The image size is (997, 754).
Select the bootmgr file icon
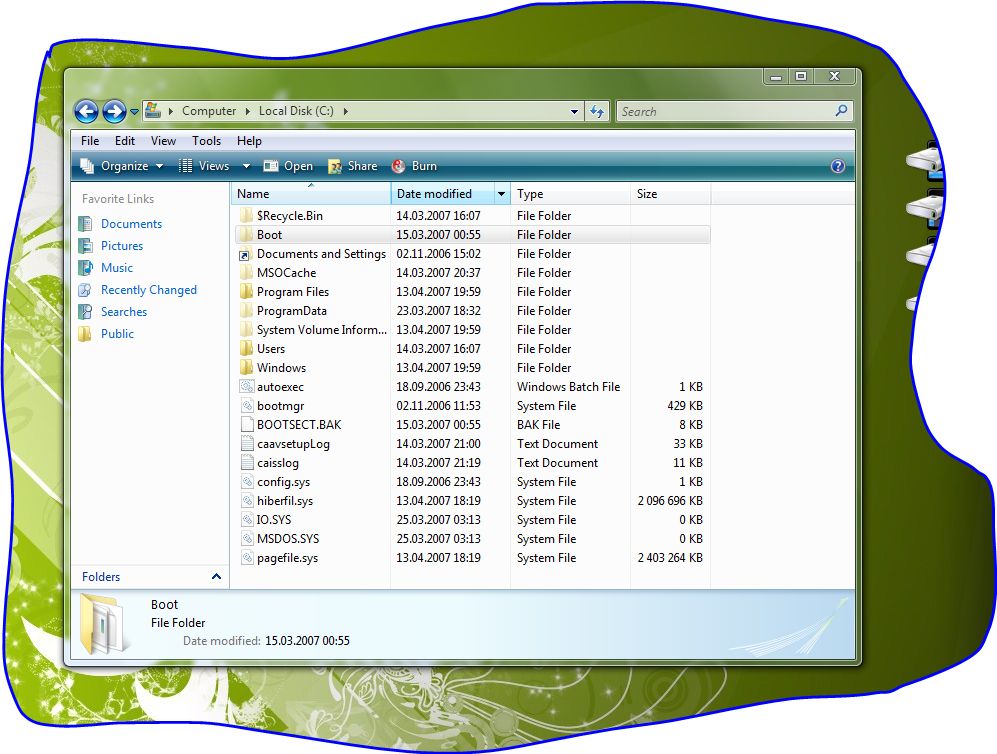tap(247, 406)
